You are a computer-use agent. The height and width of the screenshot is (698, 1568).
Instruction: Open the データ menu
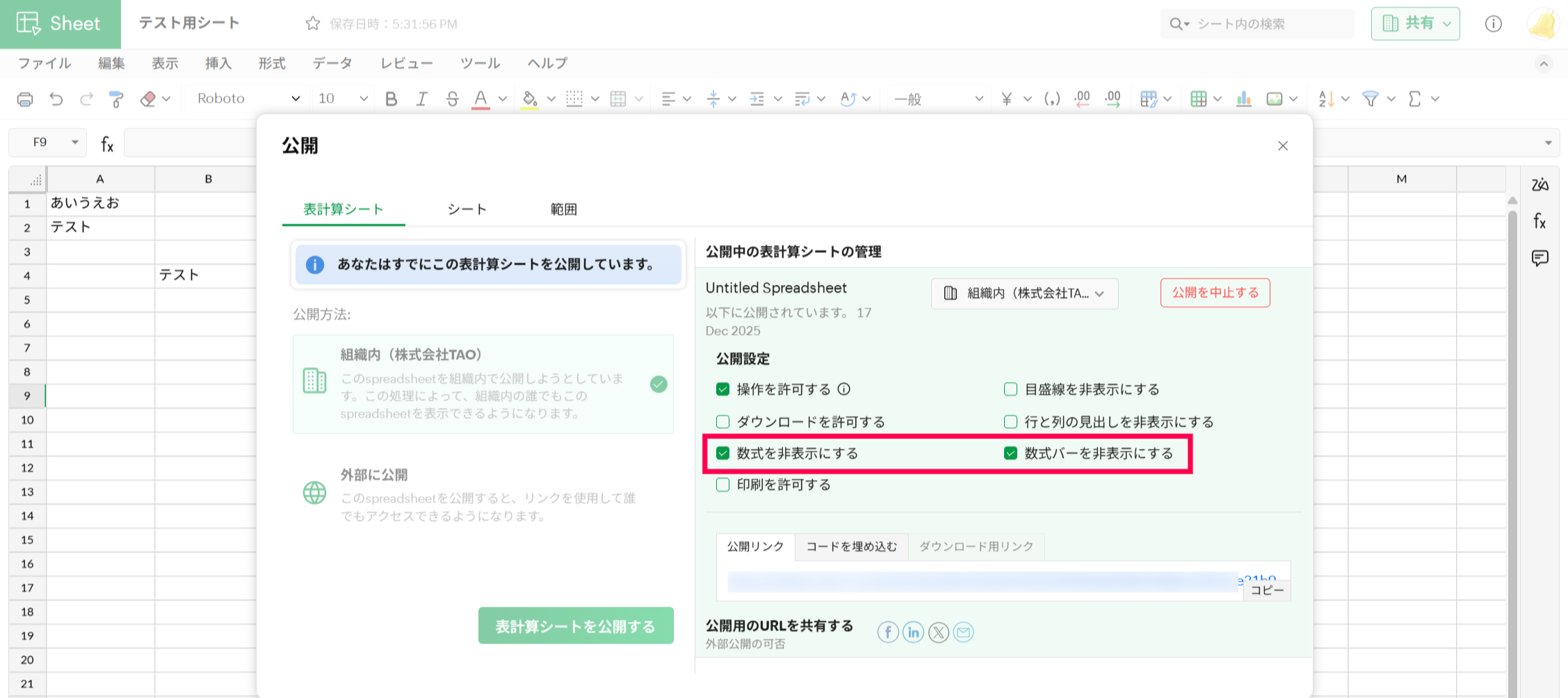[332, 63]
